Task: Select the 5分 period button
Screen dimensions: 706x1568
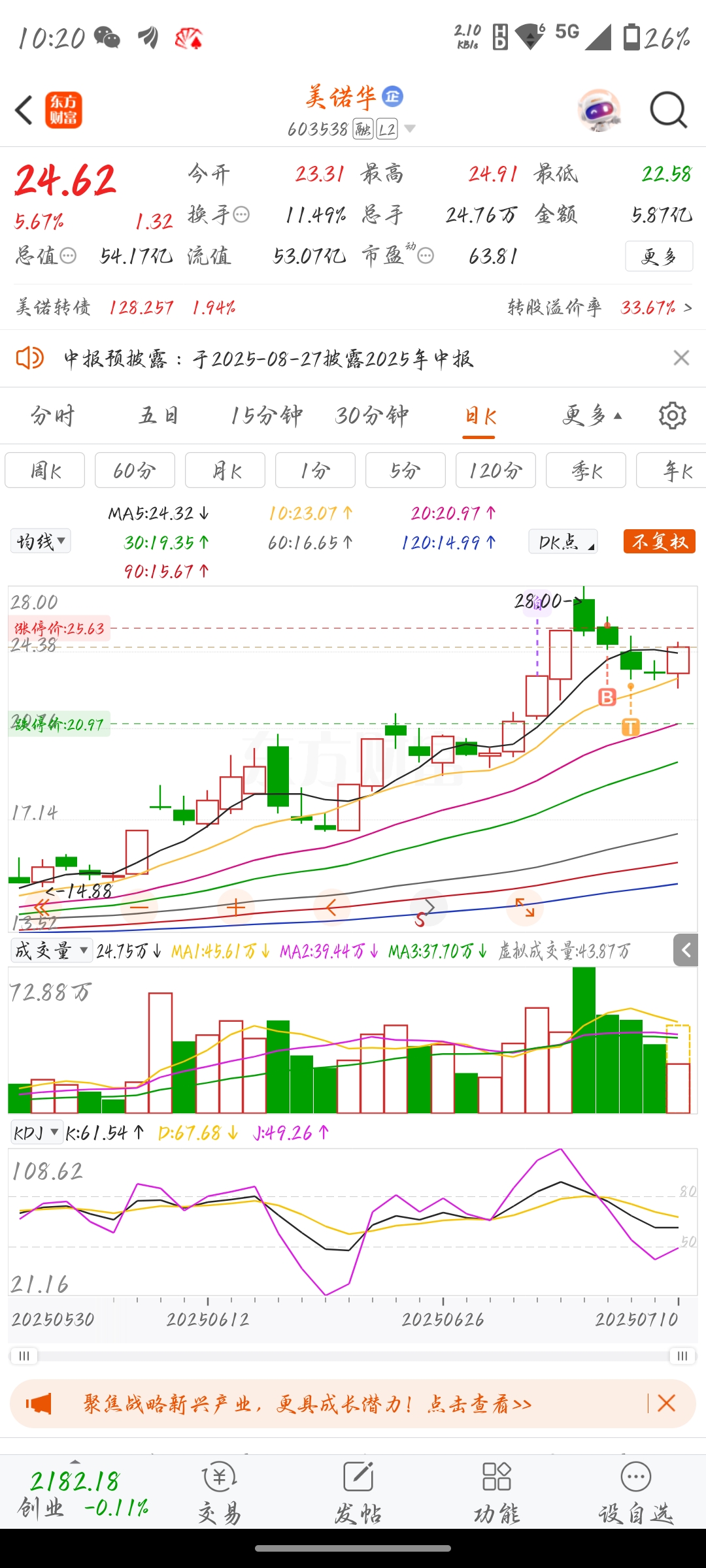Action: [x=405, y=470]
